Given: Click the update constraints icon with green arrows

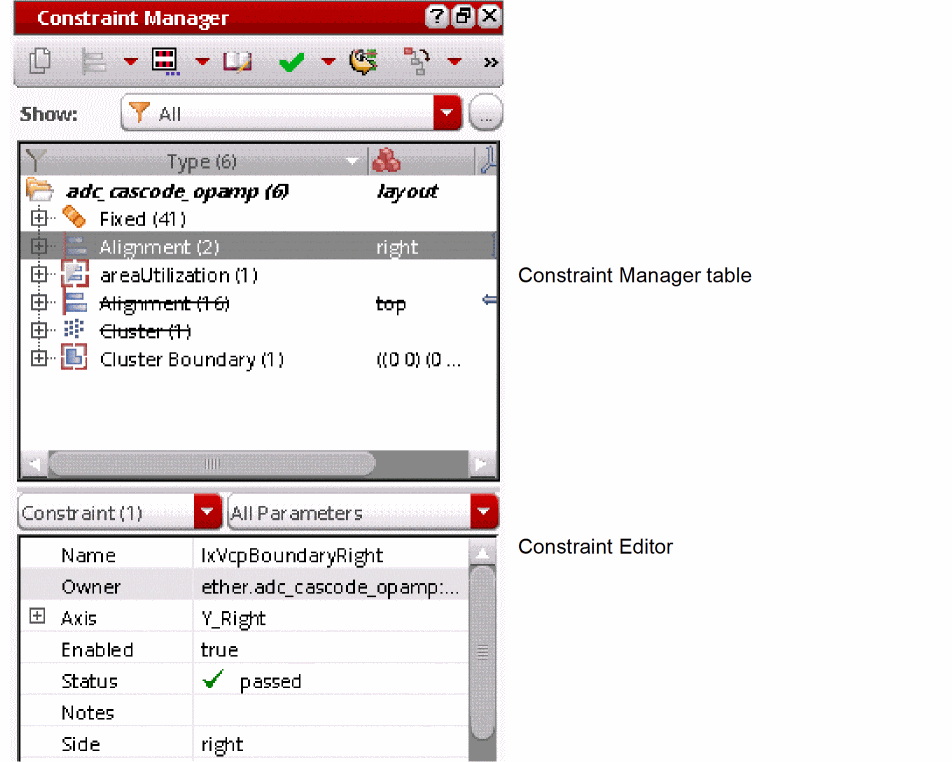Looking at the screenshot, I should point(363,61).
